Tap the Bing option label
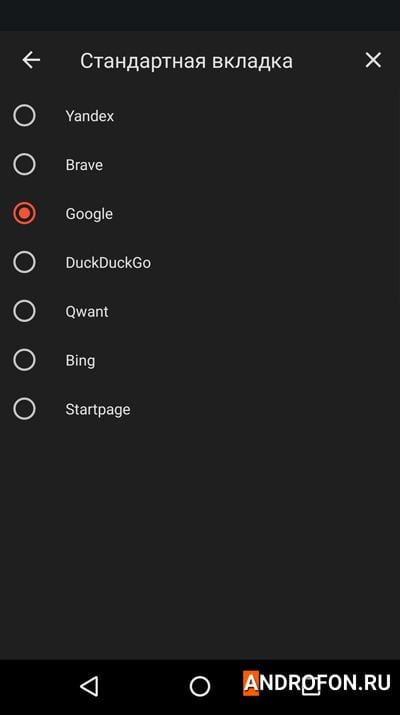This screenshot has width=400, height=715. [80, 361]
